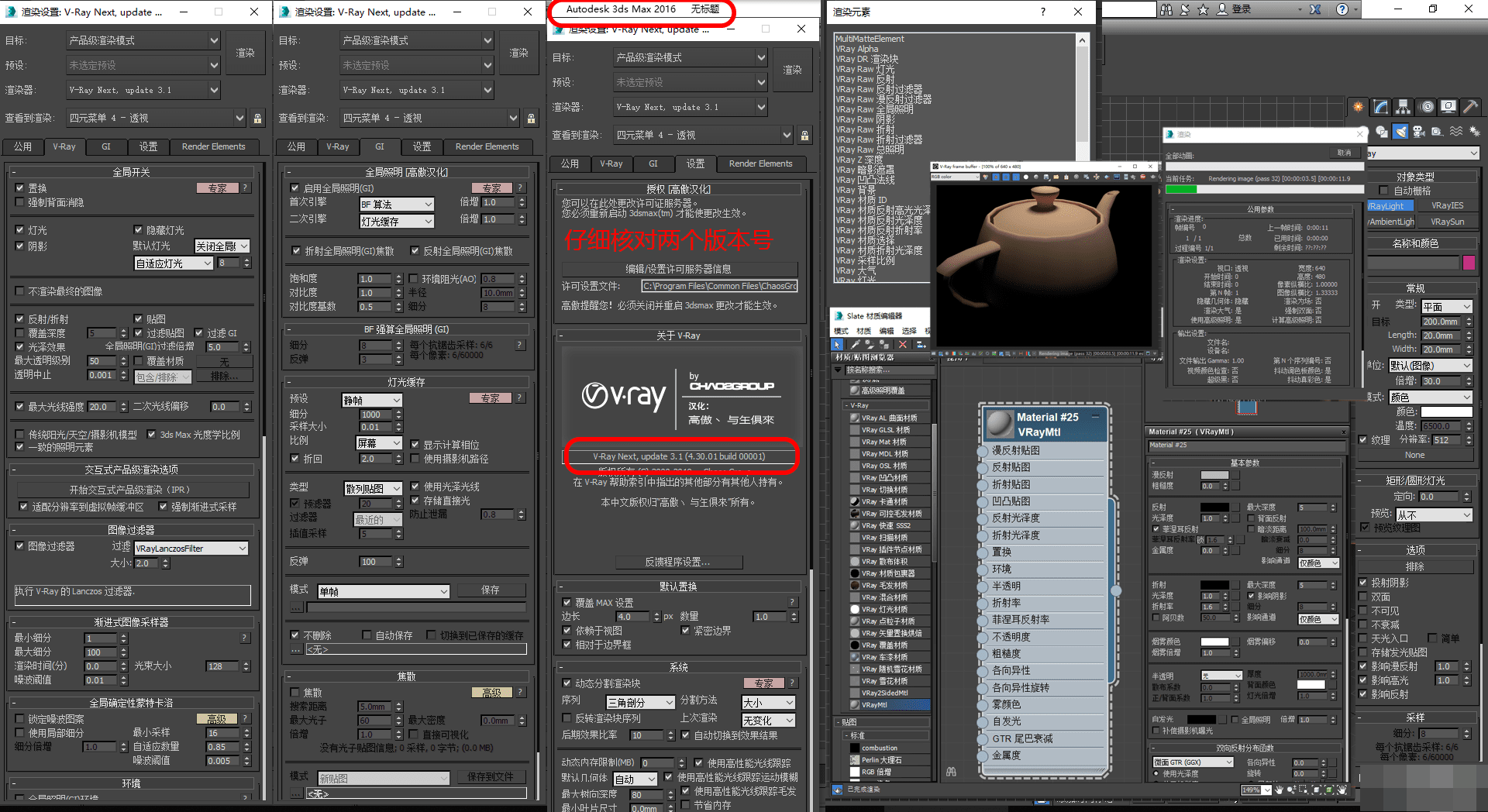
Task: Click 反馈程序设置 button
Action: coord(678,562)
